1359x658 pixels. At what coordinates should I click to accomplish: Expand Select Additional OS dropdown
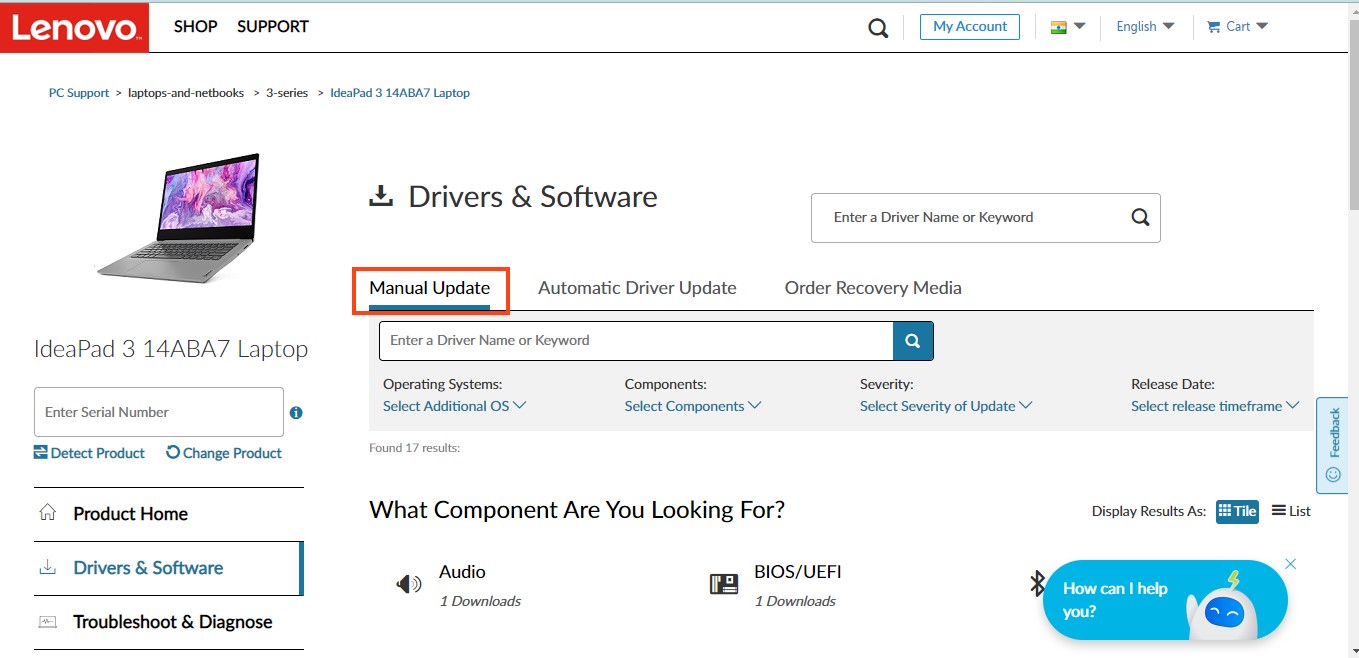click(x=454, y=406)
